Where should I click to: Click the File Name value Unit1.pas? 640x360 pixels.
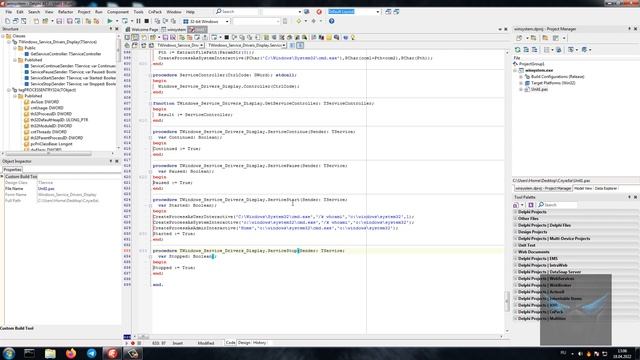click(46, 189)
